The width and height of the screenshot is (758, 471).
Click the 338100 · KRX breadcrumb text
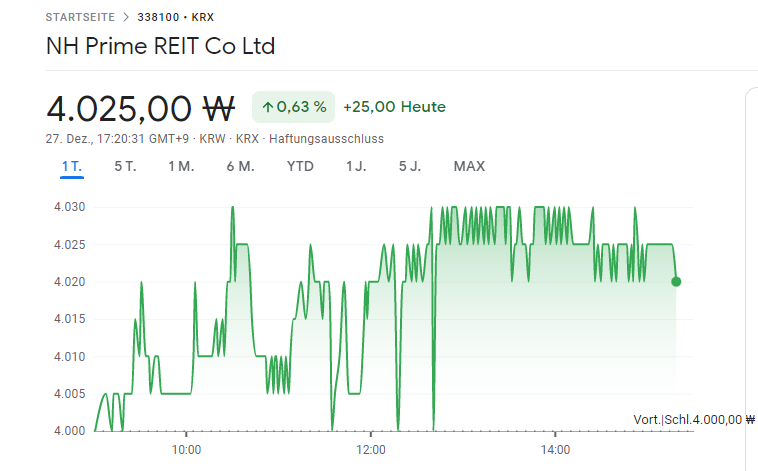click(175, 17)
